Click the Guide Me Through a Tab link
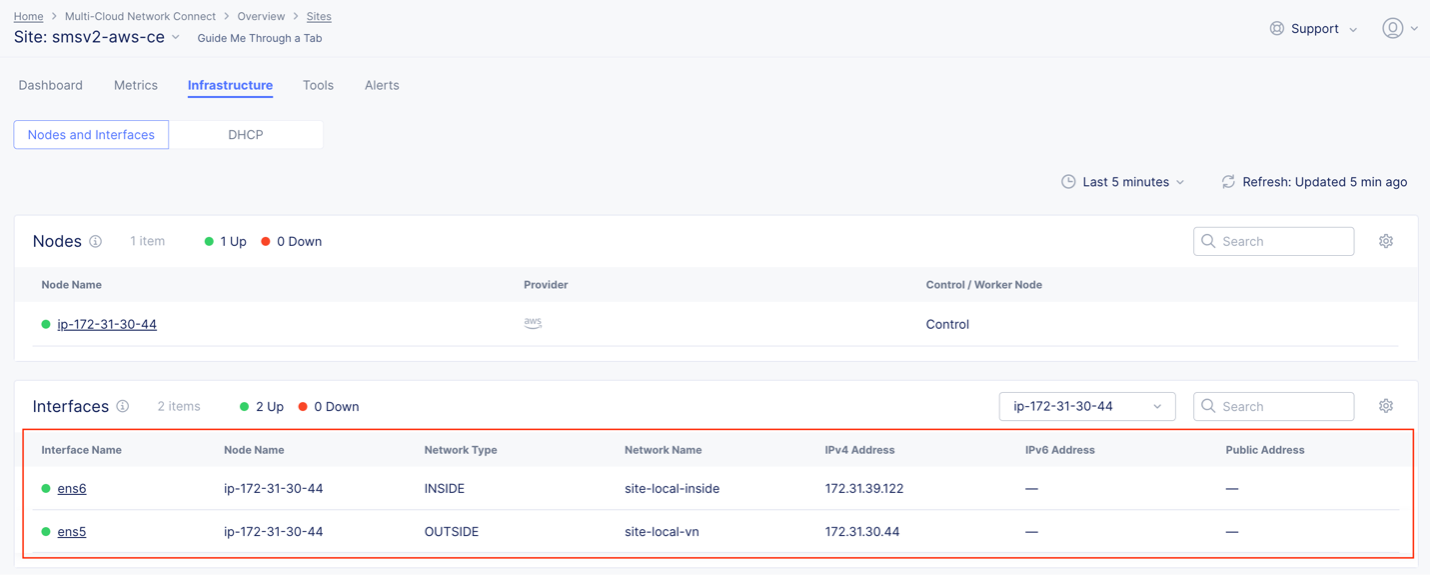The image size is (1430, 577). (259, 38)
